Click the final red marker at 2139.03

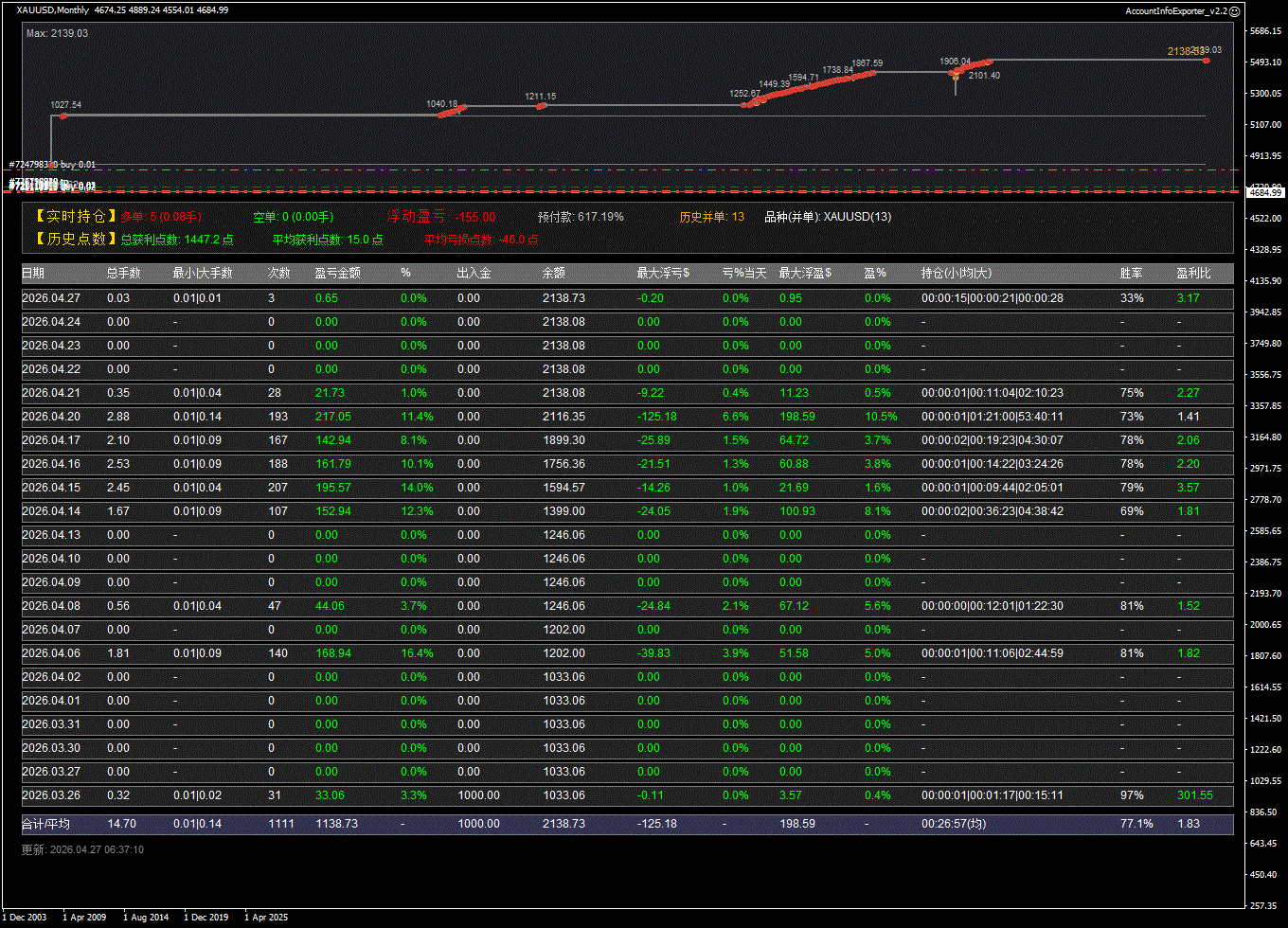(x=1206, y=60)
